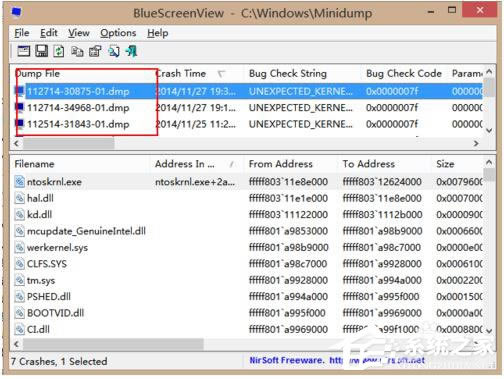Sort by the Bug Check Code column
The height and width of the screenshot is (379, 504).
[x=404, y=74]
